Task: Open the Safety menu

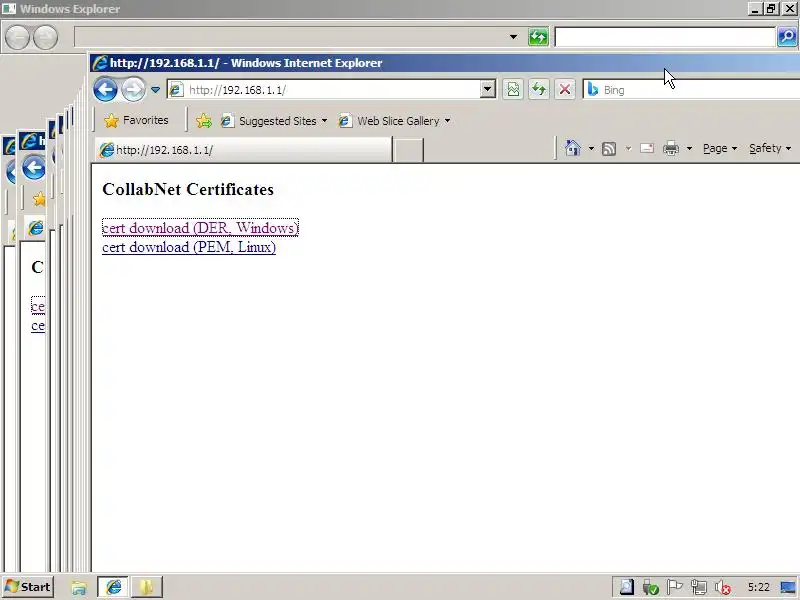Action: pyautogui.click(x=770, y=148)
